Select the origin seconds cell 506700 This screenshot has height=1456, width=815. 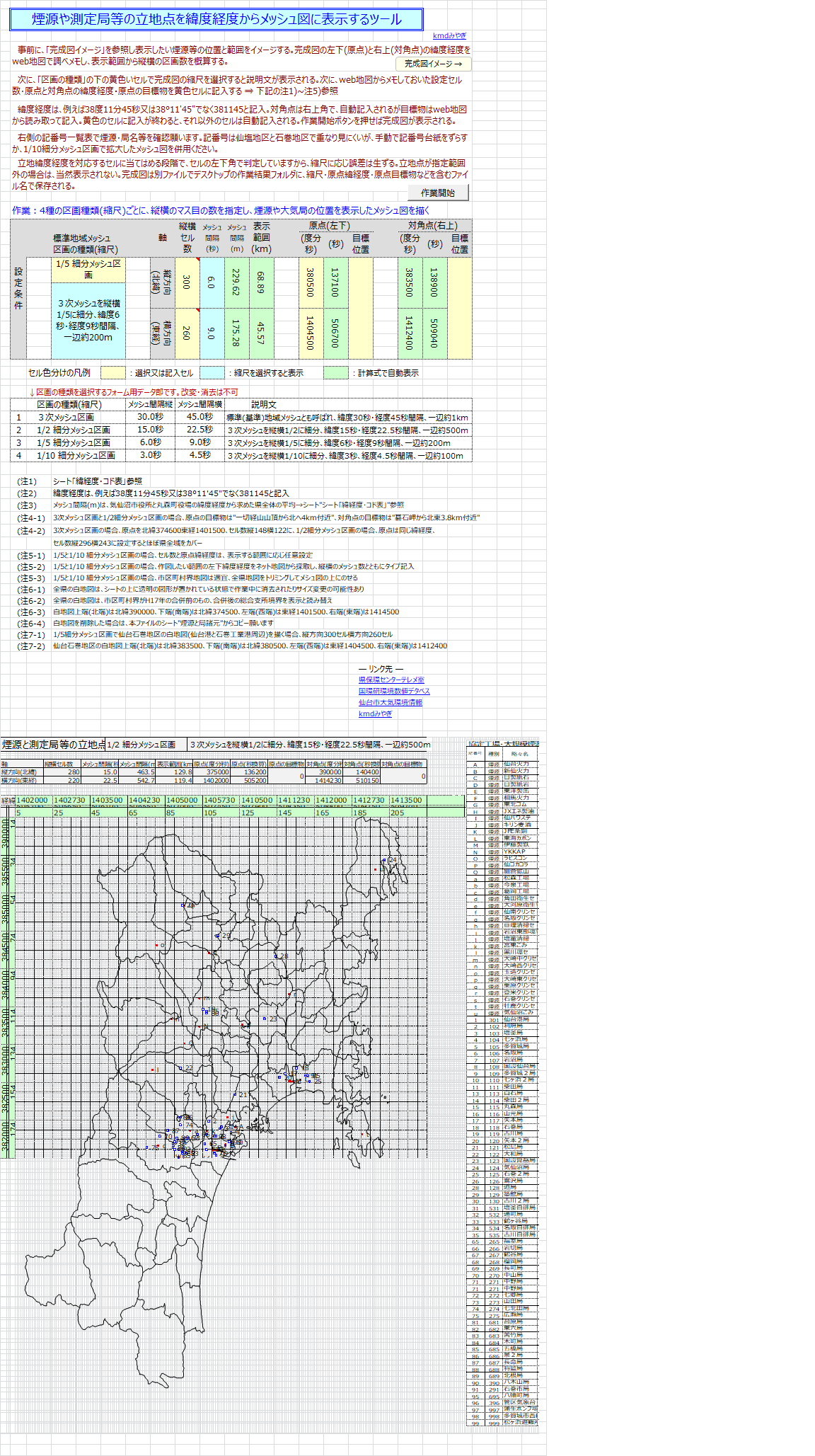click(x=335, y=333)
